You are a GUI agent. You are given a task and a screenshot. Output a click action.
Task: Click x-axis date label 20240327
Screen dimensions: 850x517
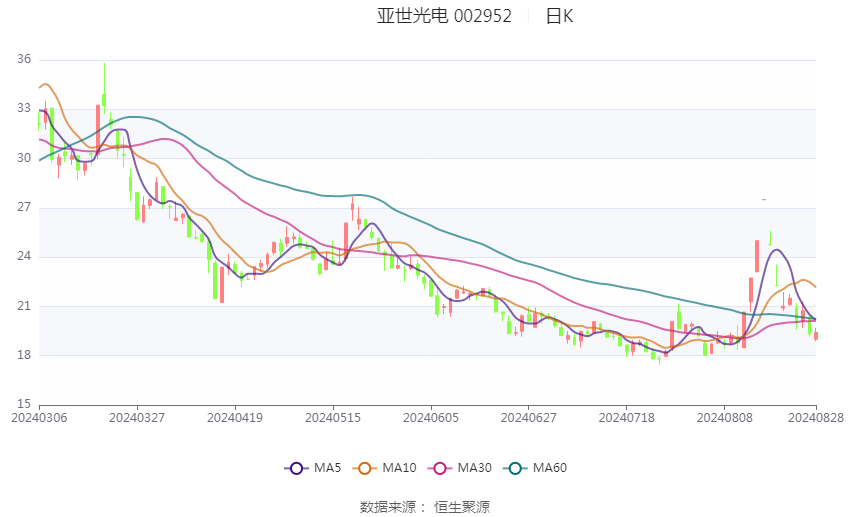pyautogui.click(x=137, y=418)
